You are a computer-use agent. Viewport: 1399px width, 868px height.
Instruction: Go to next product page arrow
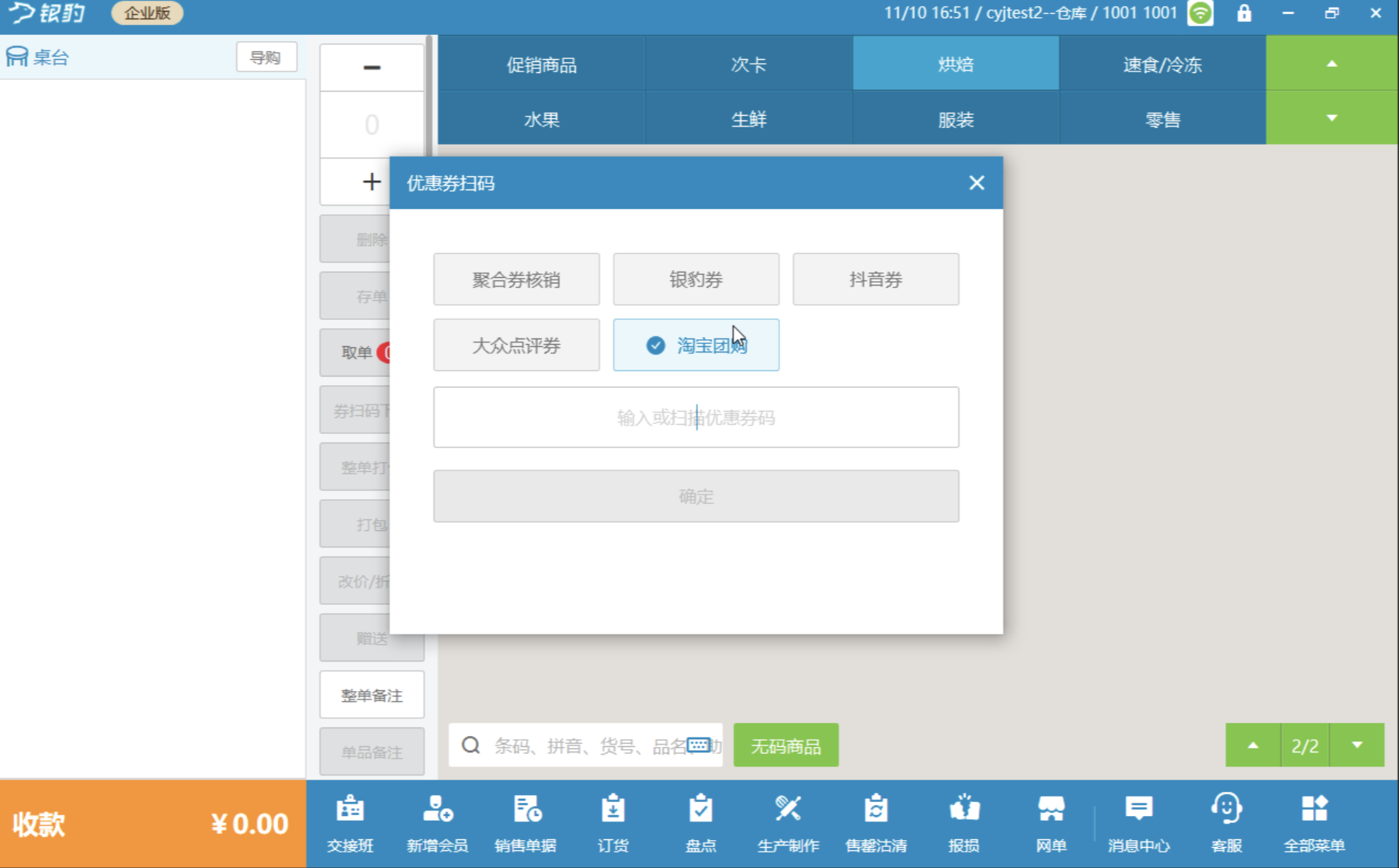click(x=1357, y=745)
